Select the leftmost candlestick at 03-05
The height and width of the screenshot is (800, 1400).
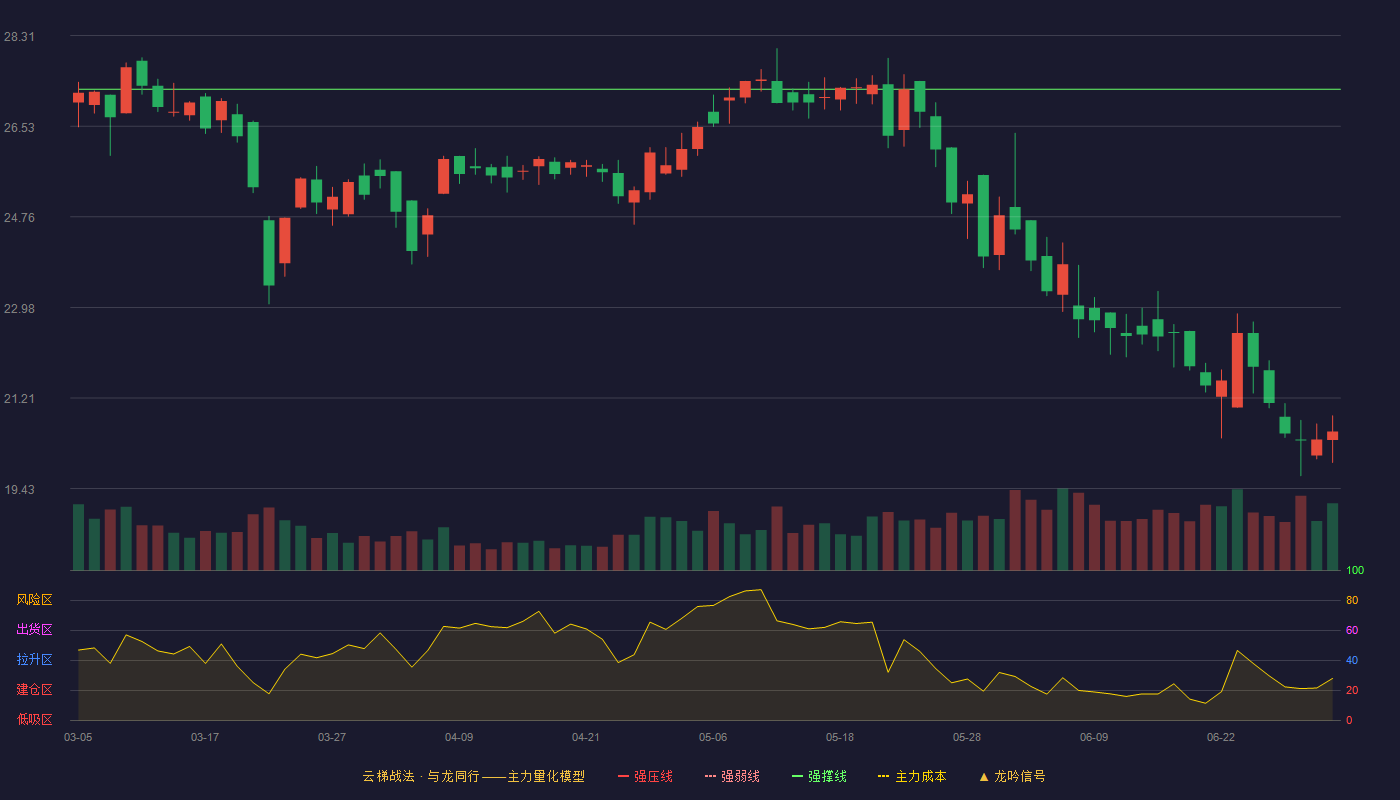(x=78, y=98)
